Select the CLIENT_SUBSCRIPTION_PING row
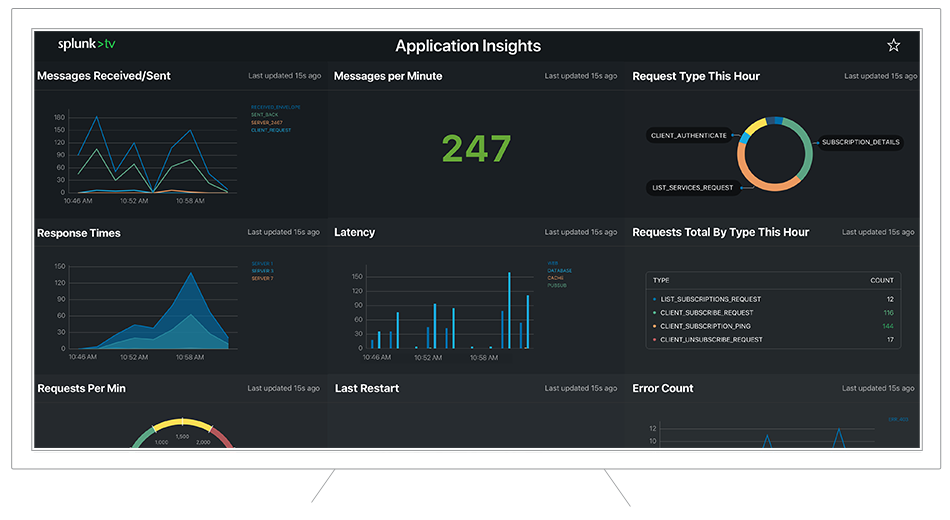950x520 pixels. [773, 326]
